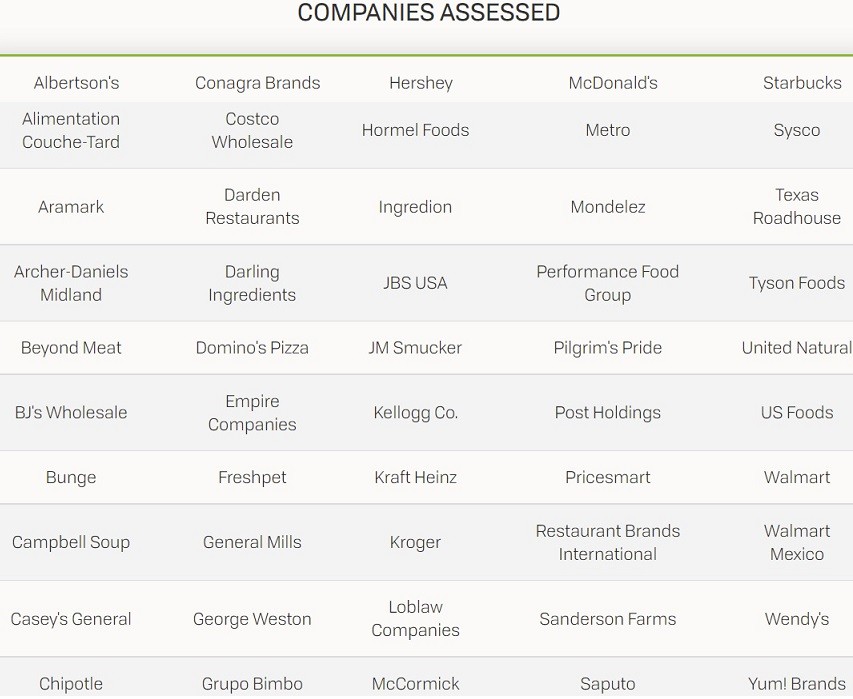
Task: Click Restaurant Brands International
Action: [607, 542]
